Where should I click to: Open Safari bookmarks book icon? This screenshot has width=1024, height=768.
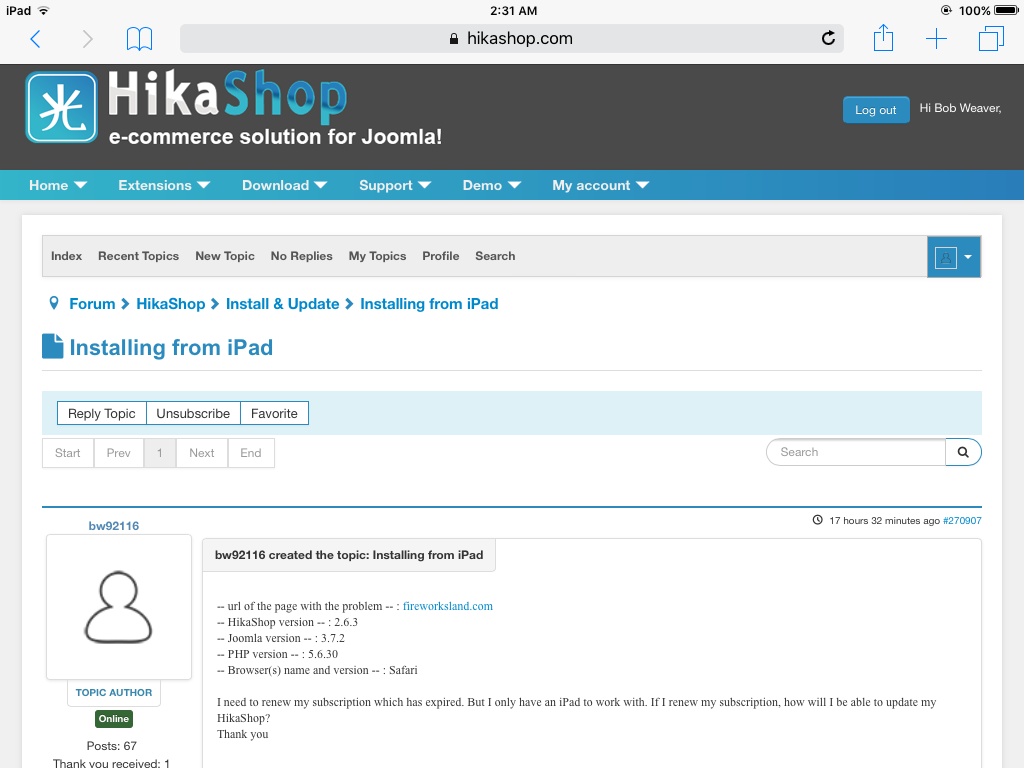click(139, 39)
